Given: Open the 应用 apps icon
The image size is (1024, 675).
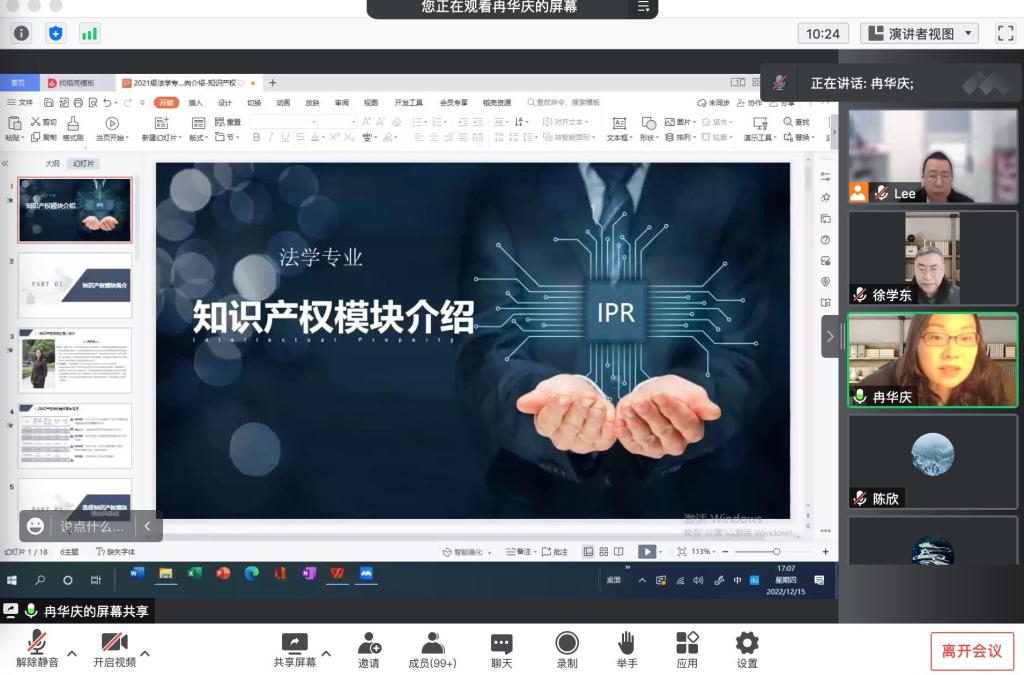Looking at the screenshot, I should pyautogui.click(x=687, y=643).
